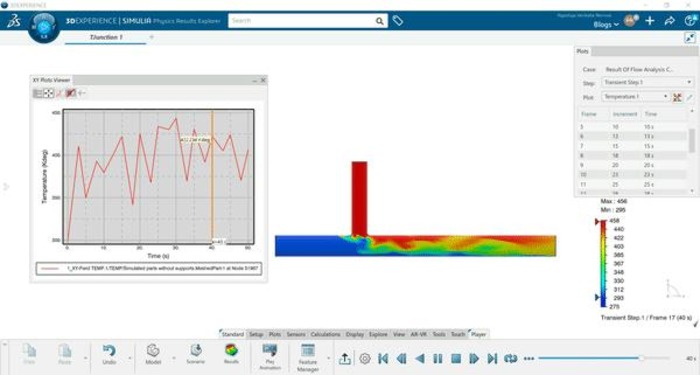This screenshot has height=375, width=700.
Task: Switch to the Calculations tab
Action: pyautogui.click(x=325, y=334)
